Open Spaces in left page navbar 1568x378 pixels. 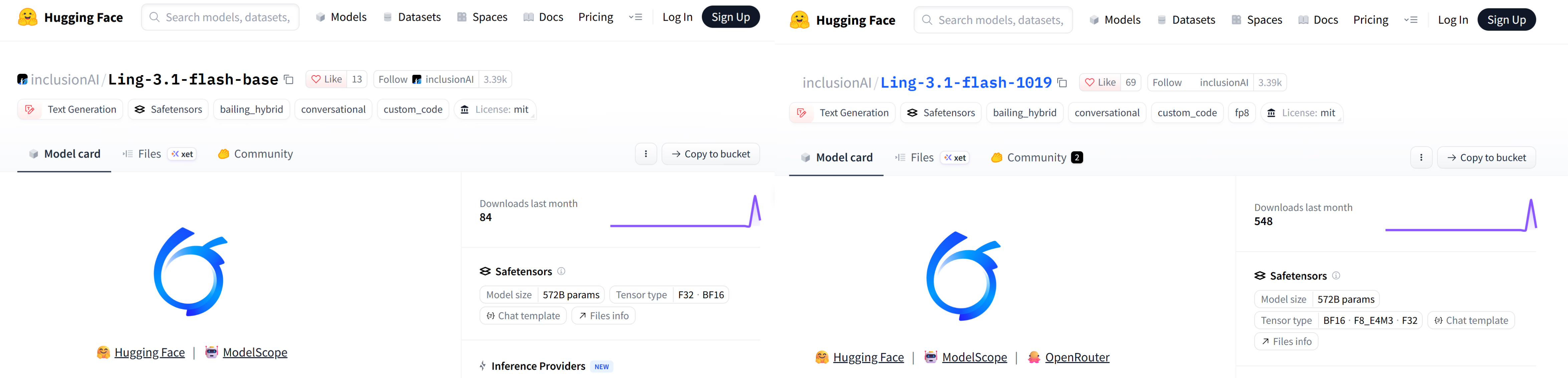tap(482, 17)
